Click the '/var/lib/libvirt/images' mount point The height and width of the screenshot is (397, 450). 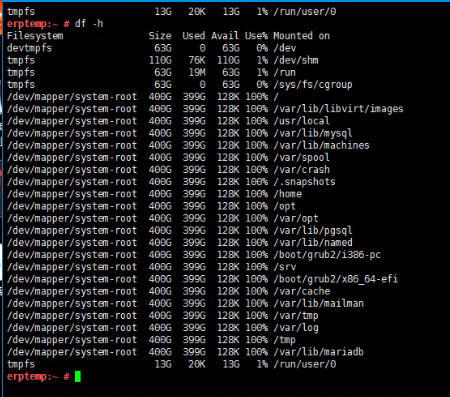(338, 109)
